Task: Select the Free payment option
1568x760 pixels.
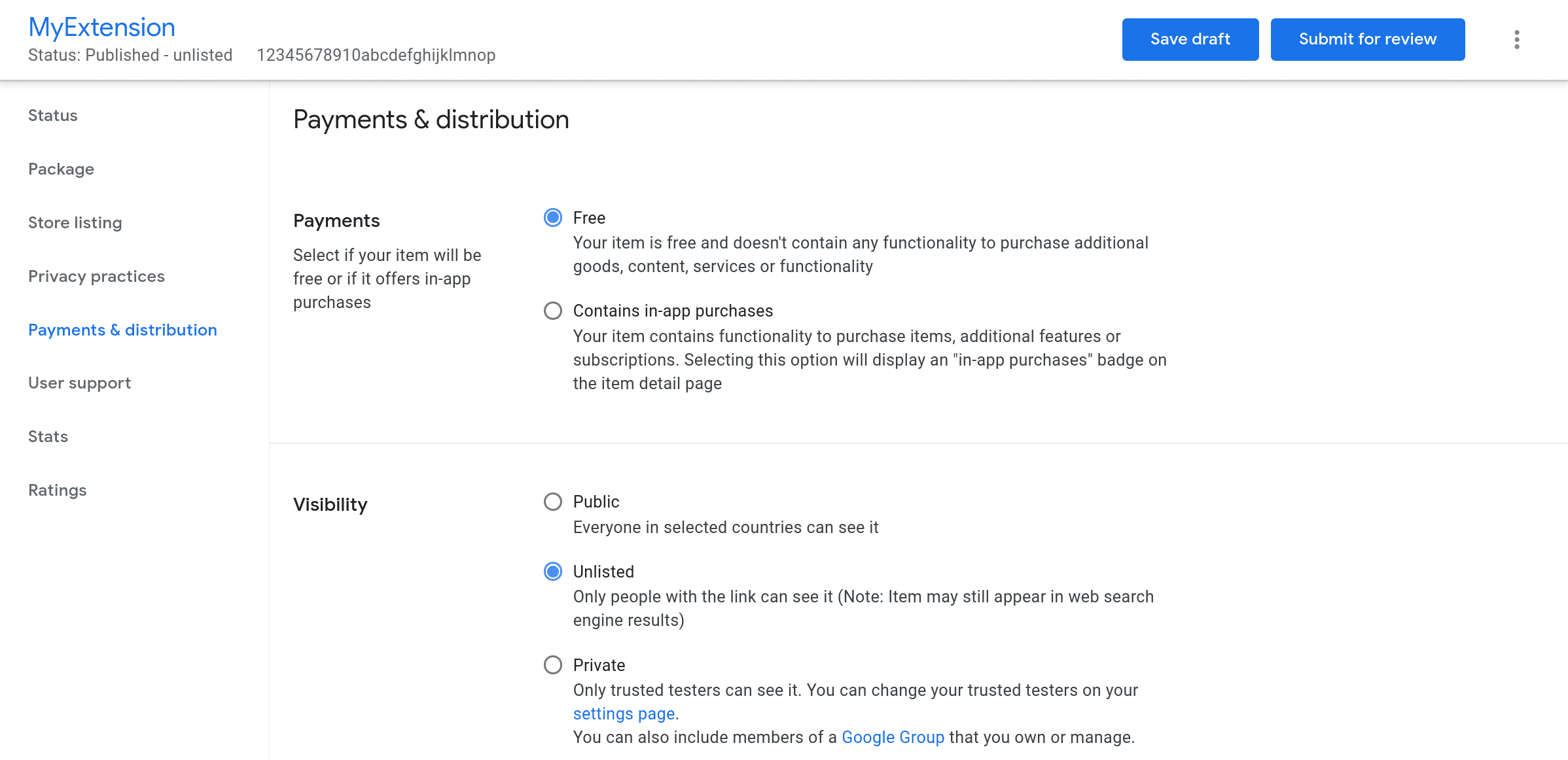Action: pos(553,217)
